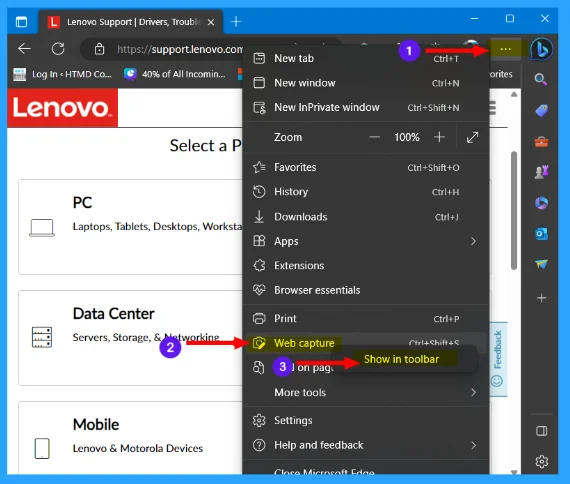Viewport: 570px width, 484px height.
Task: Open Mobile product category card
Action: pos(131,438)
